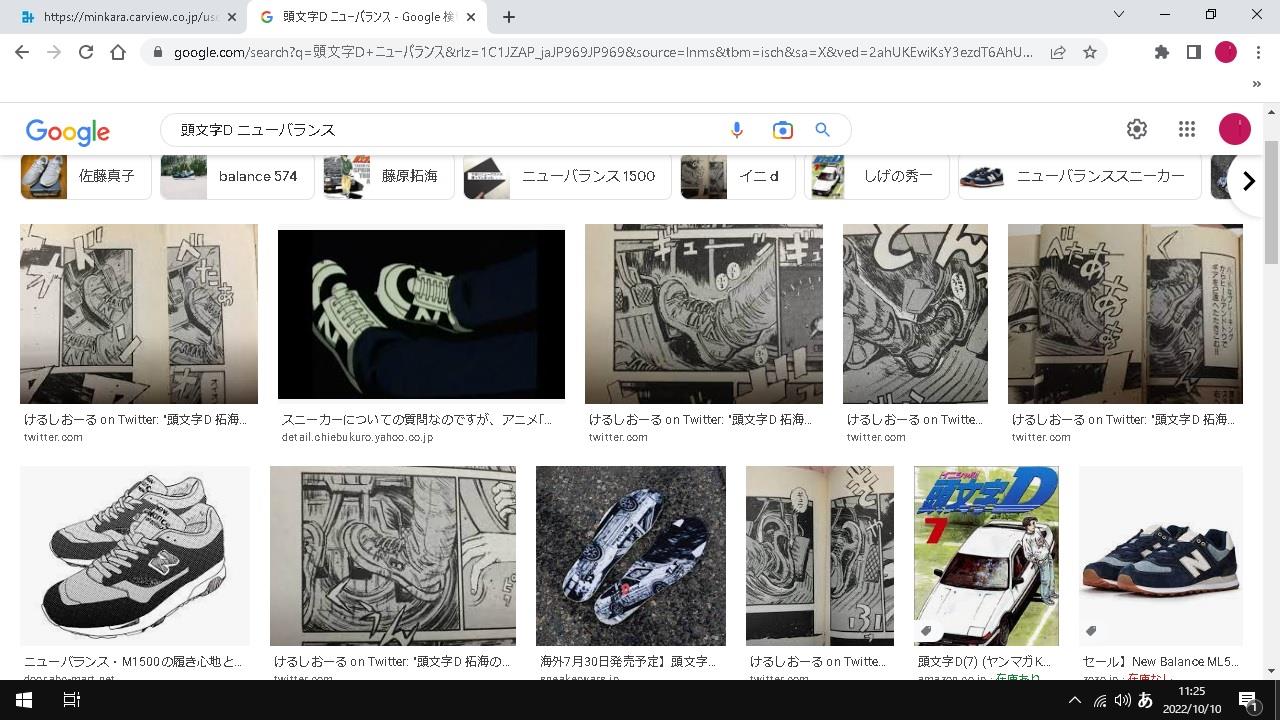Open Windows Task View

pyautogui.click(x=71, y=700)
